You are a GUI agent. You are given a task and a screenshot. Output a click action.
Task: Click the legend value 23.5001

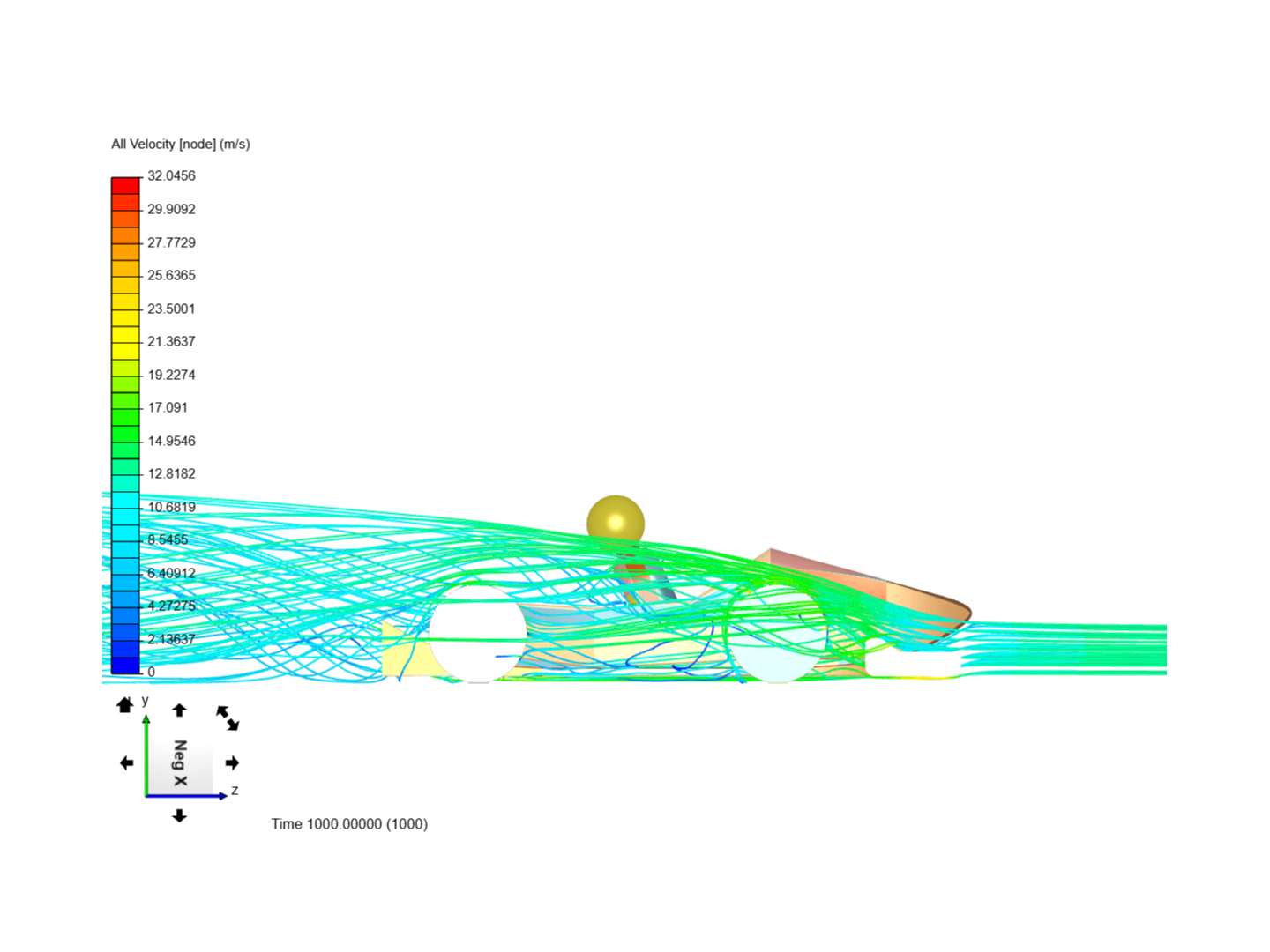171,309
